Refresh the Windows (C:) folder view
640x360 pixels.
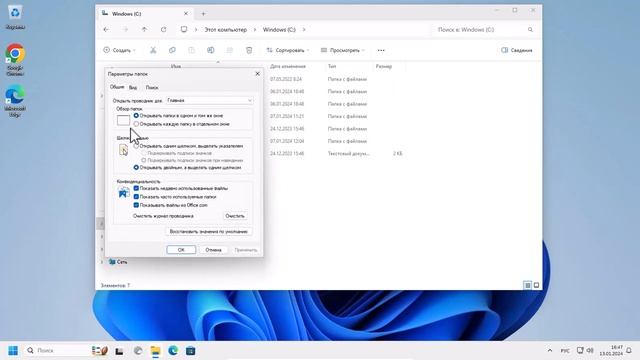click(164, 30)
